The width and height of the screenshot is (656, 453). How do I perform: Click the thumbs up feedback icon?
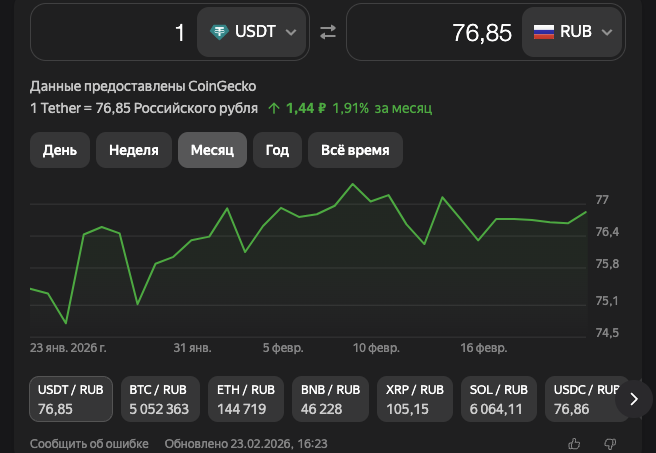(x=574, y=443)
